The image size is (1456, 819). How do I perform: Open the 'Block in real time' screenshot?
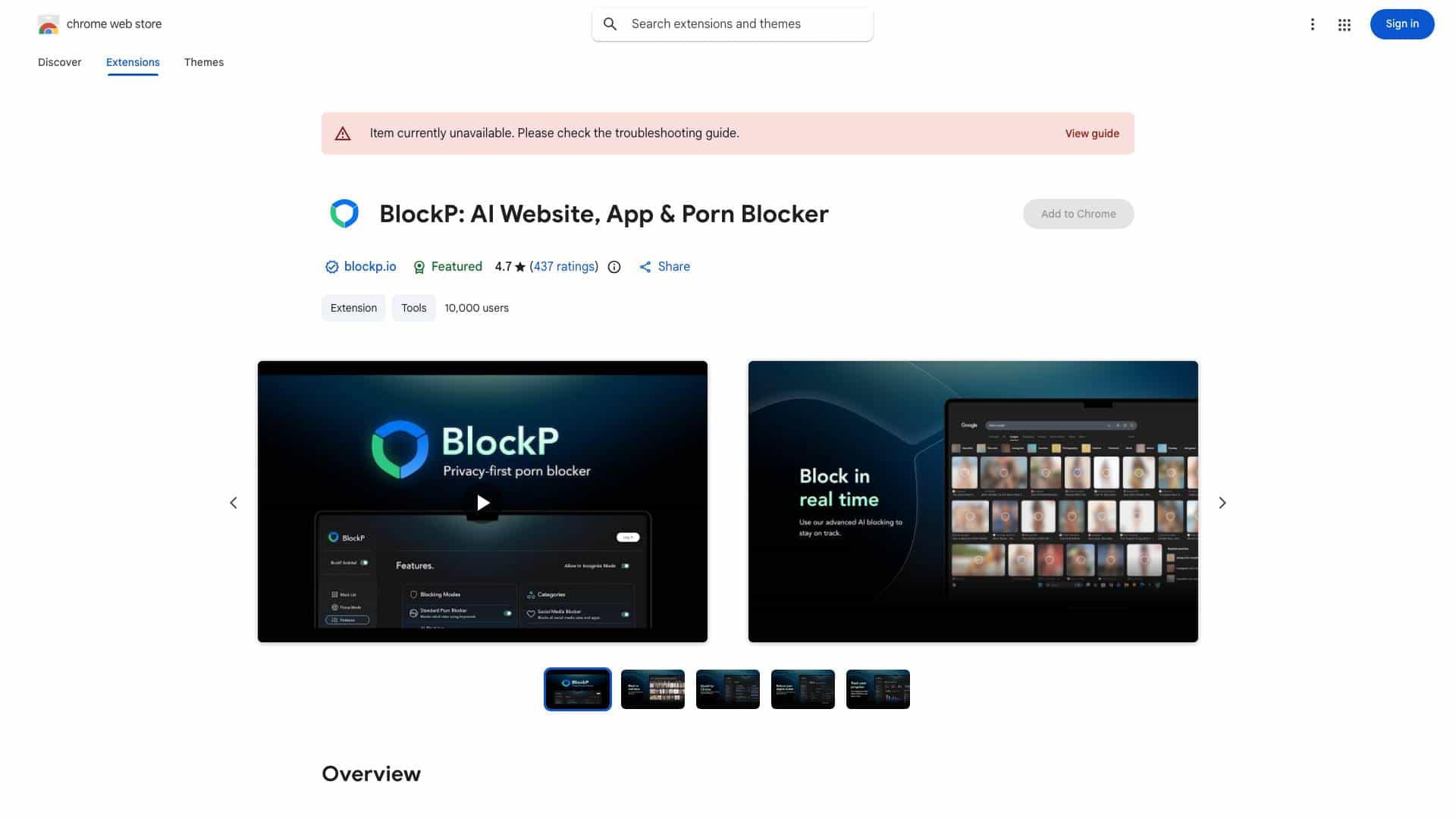point(973,501)
